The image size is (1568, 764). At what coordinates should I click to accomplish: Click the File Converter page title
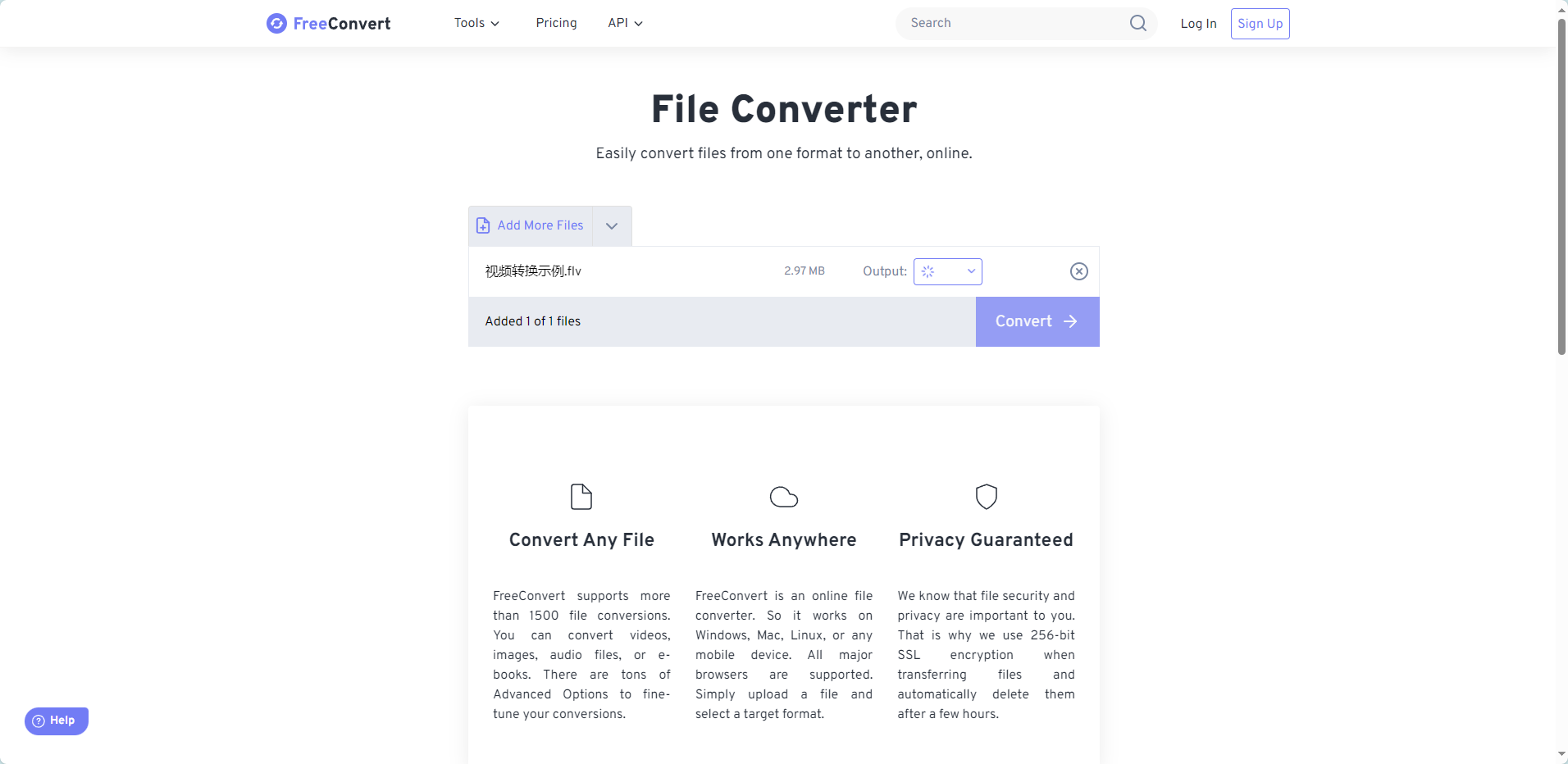point(784,109)
